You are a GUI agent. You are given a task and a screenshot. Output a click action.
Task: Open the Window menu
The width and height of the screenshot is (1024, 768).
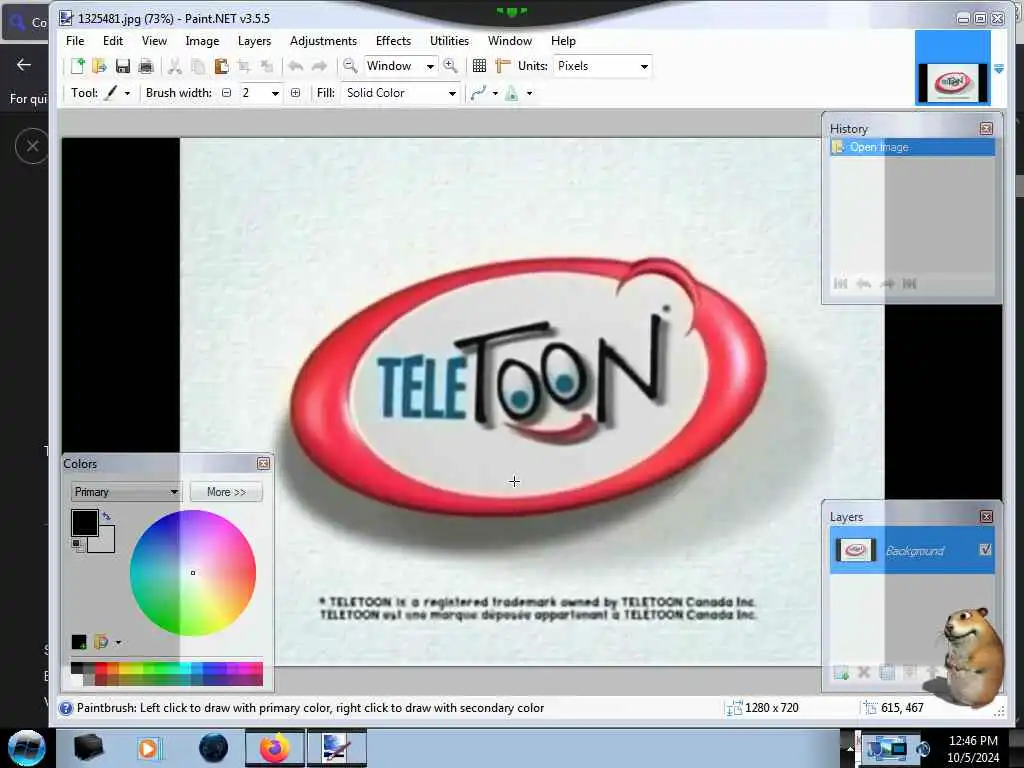[x=510, y=40]
